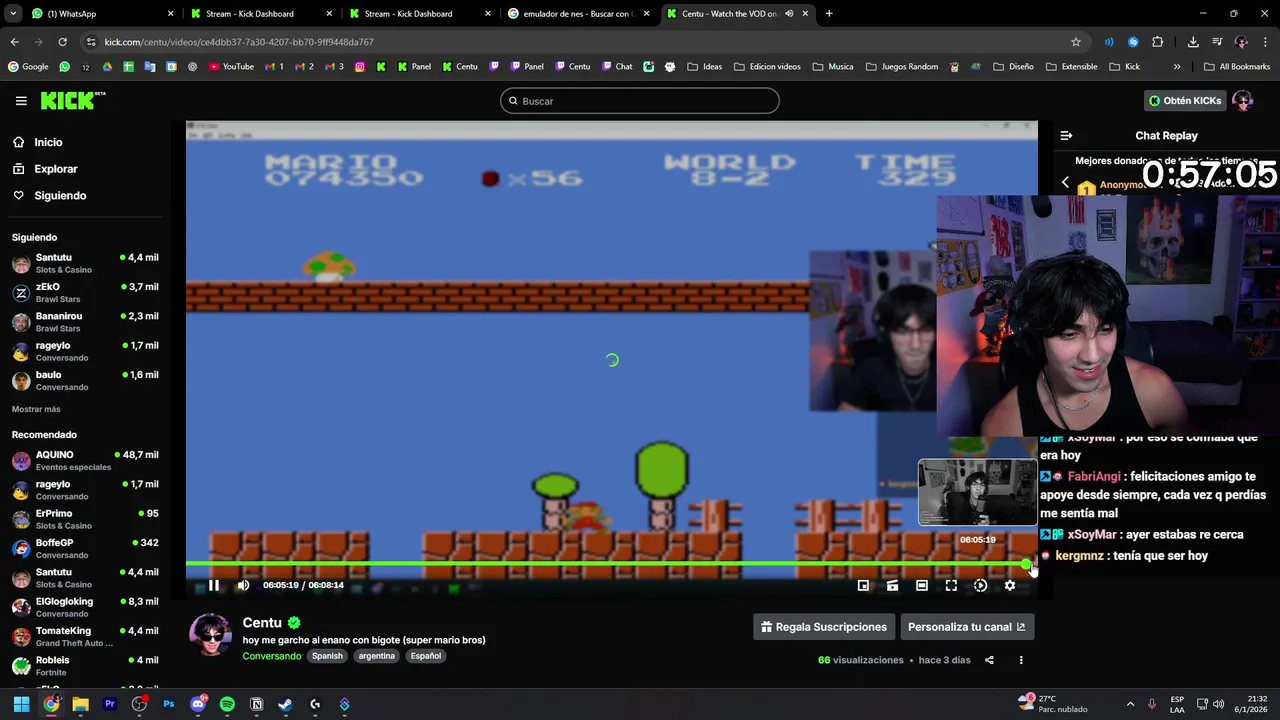
Task: Open Spotify from the taskbar
Action: coord(227,704)
